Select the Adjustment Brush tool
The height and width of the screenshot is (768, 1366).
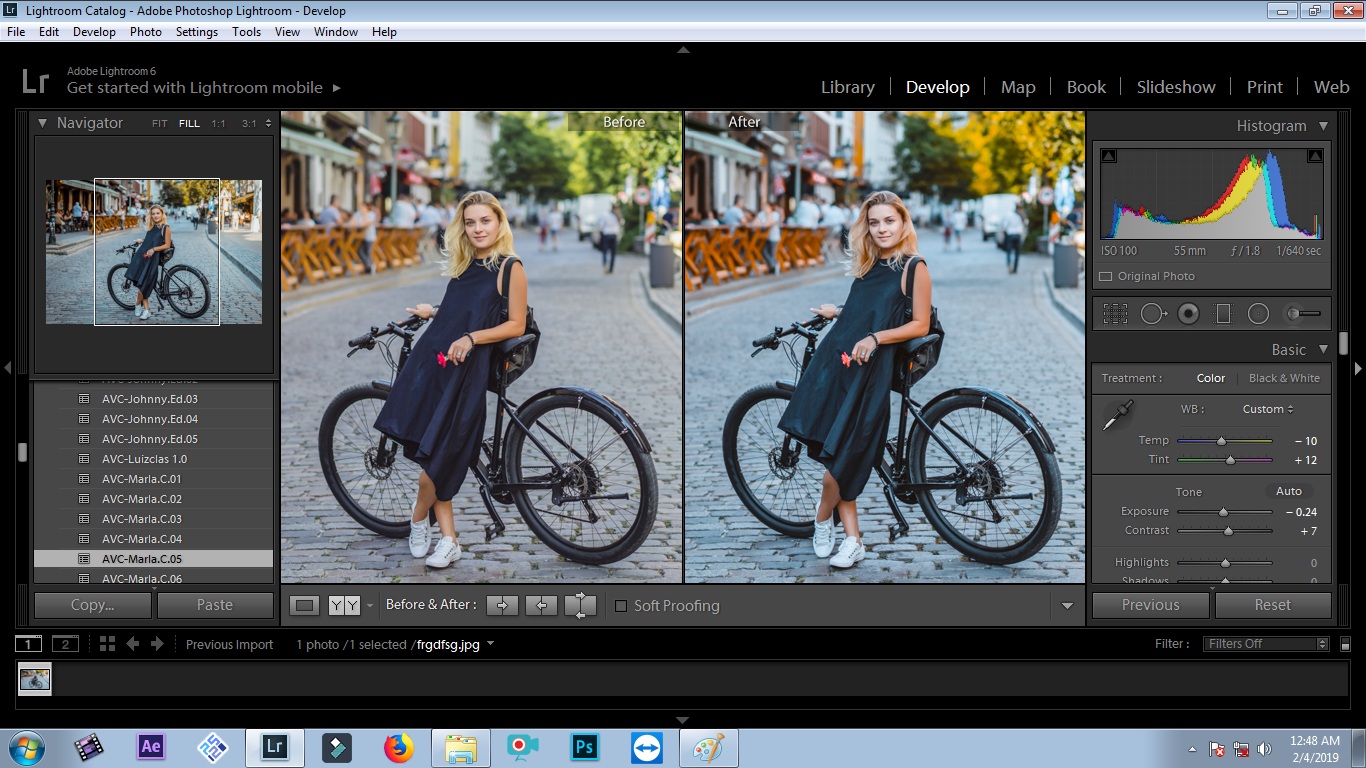click(1302, 314)
